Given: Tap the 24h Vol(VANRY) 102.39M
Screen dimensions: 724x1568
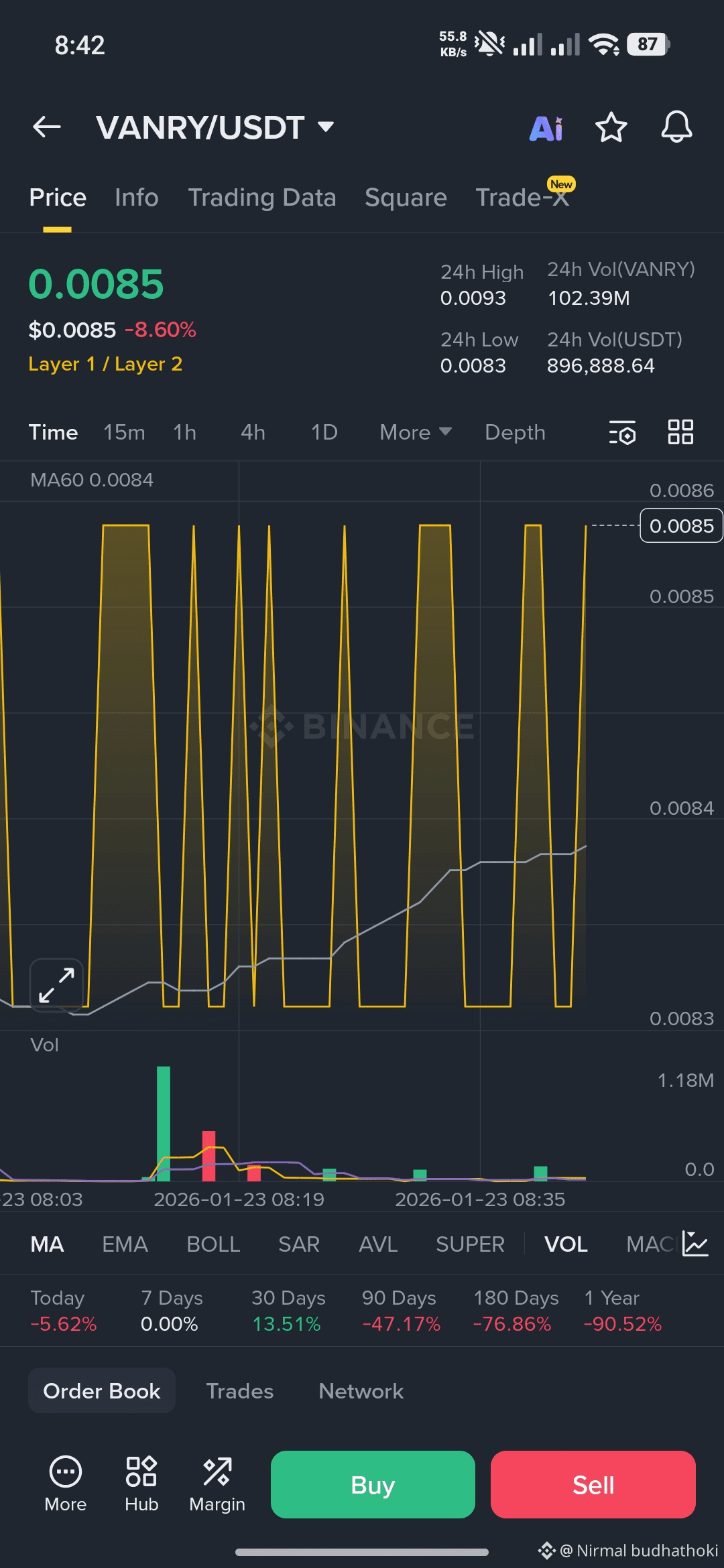Looking at the screenshot, I should coord(589,298).
